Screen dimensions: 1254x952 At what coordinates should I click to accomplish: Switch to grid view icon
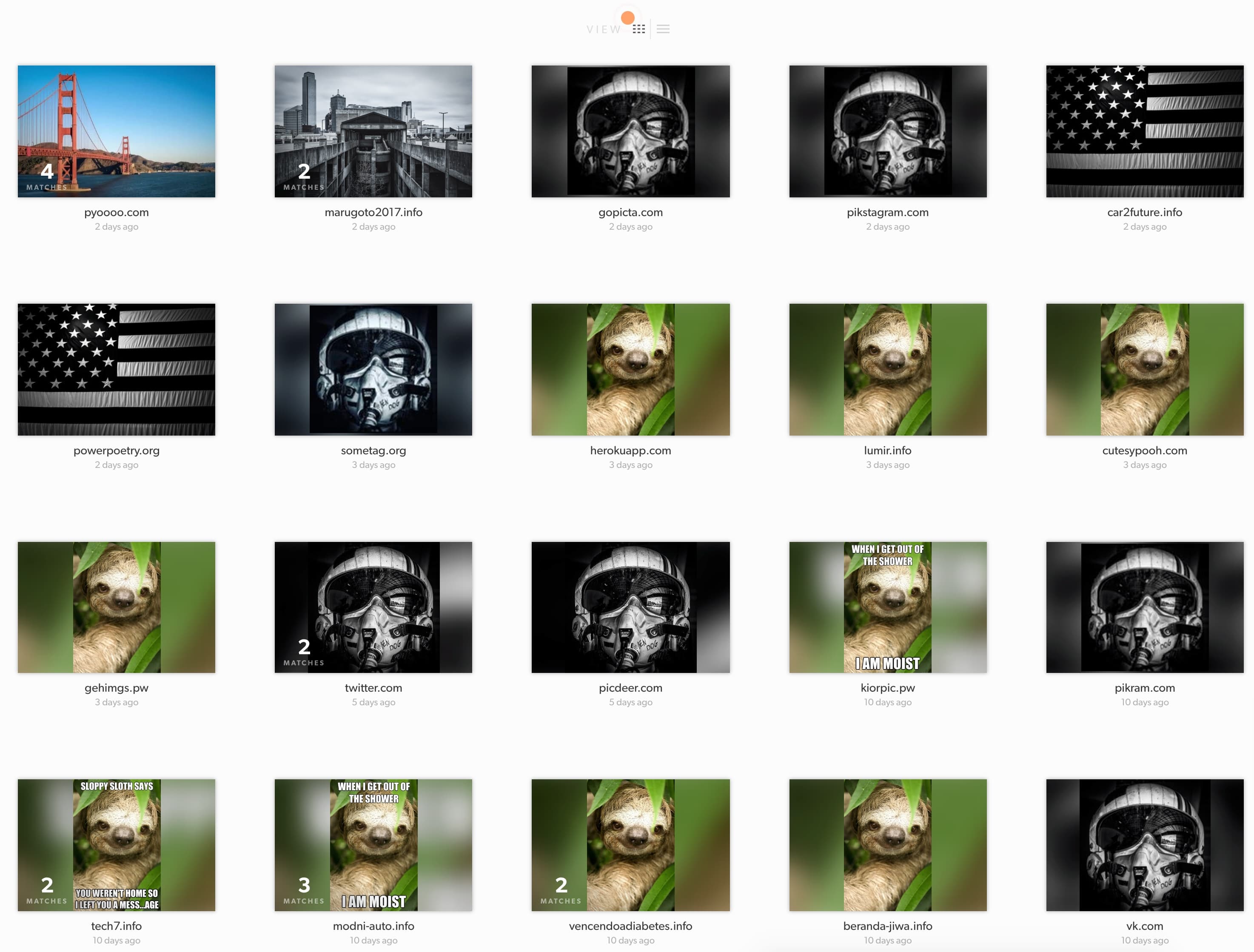click(638, 29)
